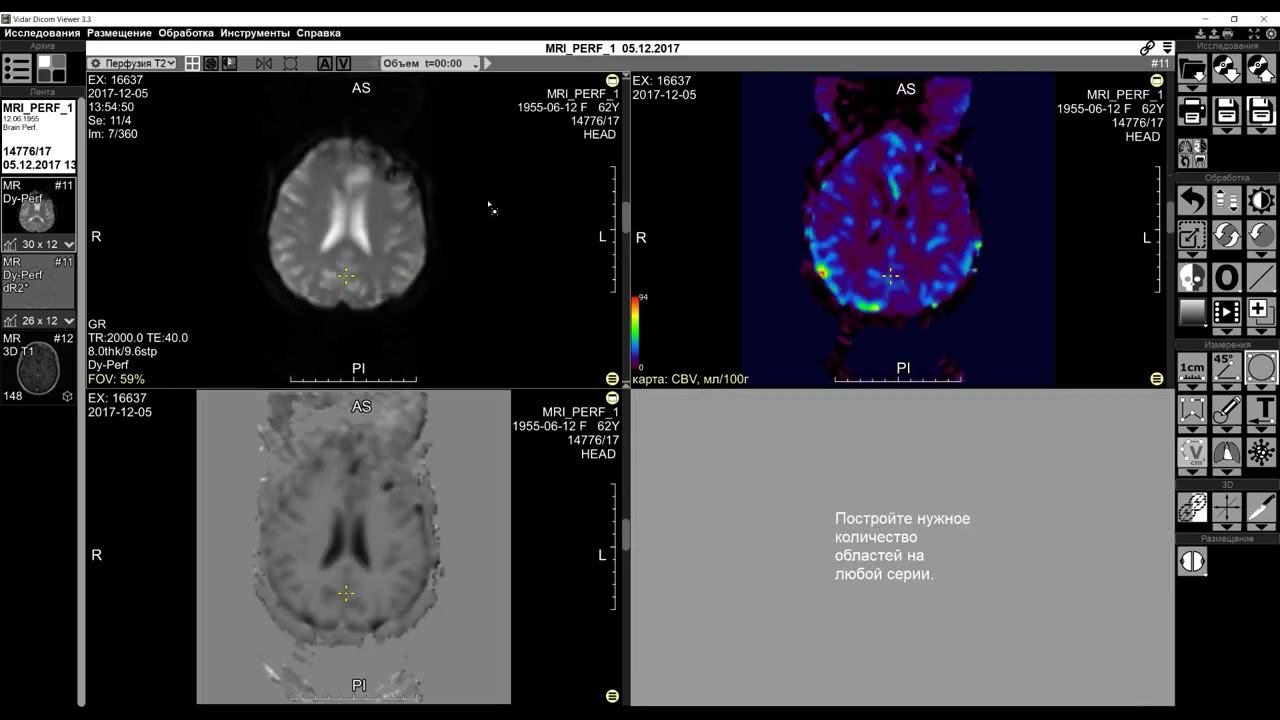This screenshot has height=720, width=1280.
Task: Click the bold O tool icon
Action: [x=1227, y=277]
